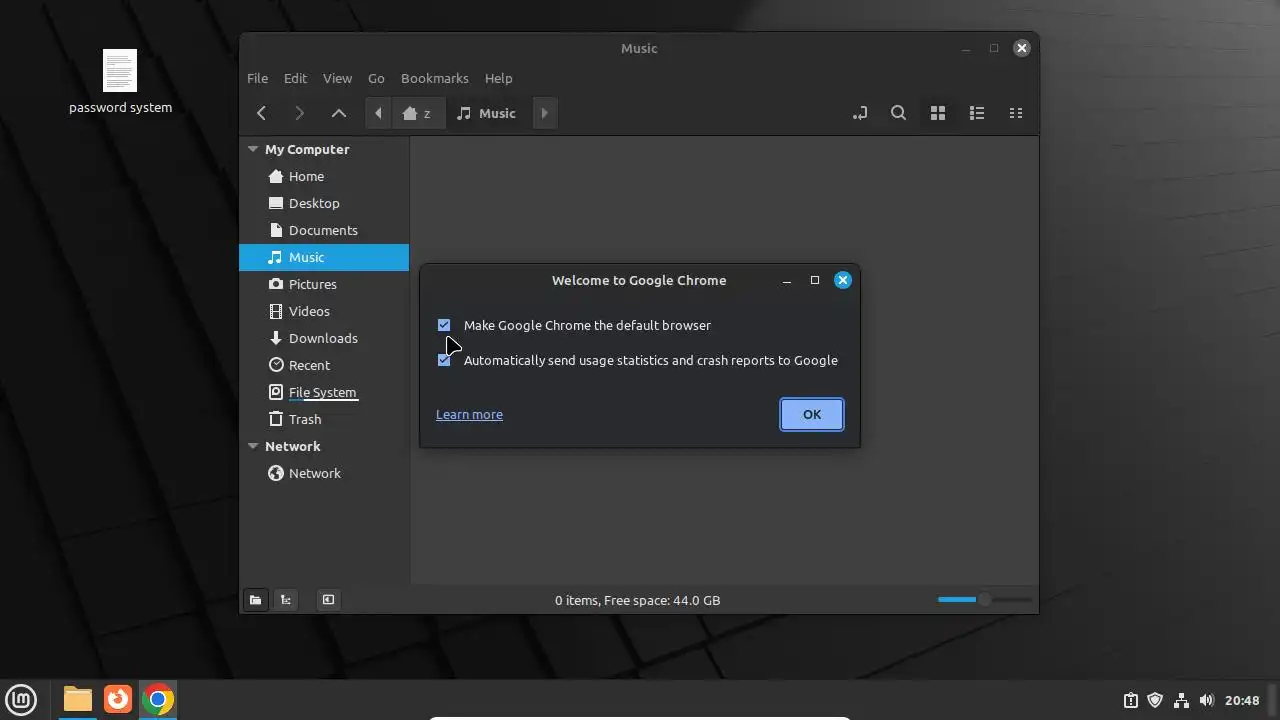Open the Go menu
The image size is (1280, 720).
(376, 78)
